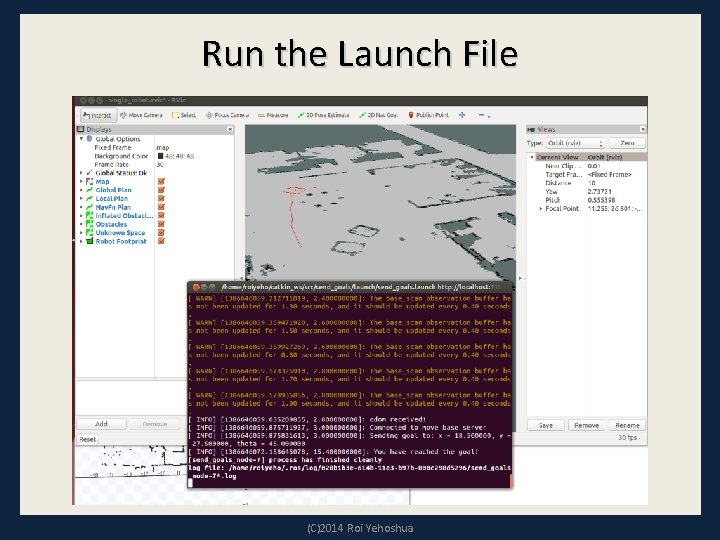
Task: Pick the Measure tool
Action: point(273,115)
